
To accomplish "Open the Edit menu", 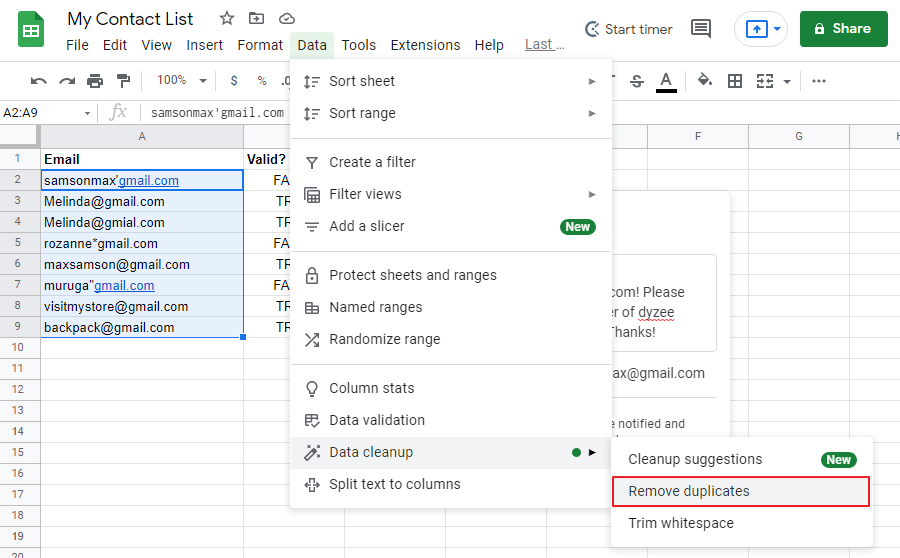I will coord(115,45).
